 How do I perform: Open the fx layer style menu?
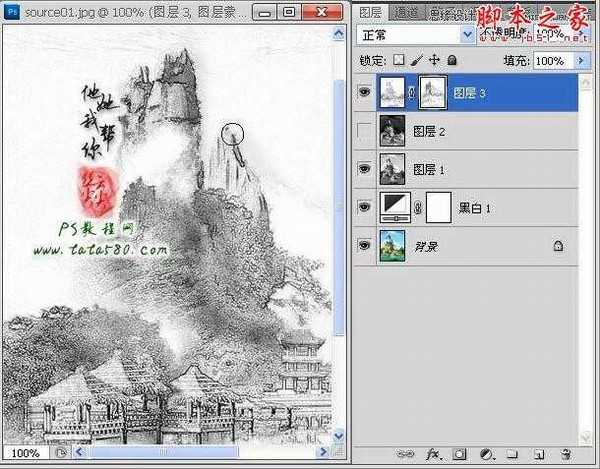433,453
